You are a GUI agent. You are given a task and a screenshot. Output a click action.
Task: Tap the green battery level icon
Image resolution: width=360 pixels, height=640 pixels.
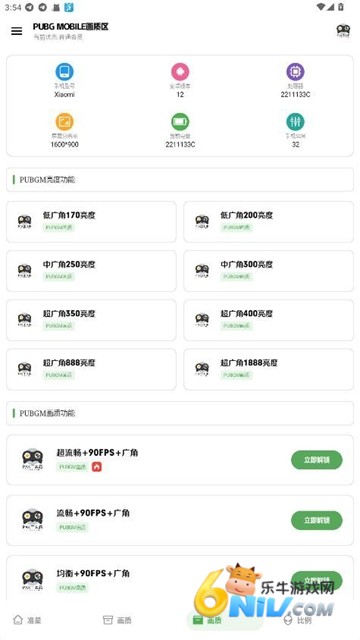(180, 122)
